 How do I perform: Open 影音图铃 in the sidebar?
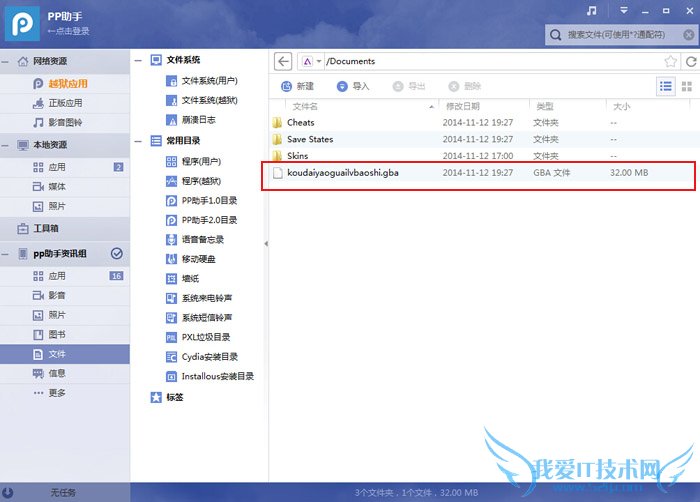(65, 122)
